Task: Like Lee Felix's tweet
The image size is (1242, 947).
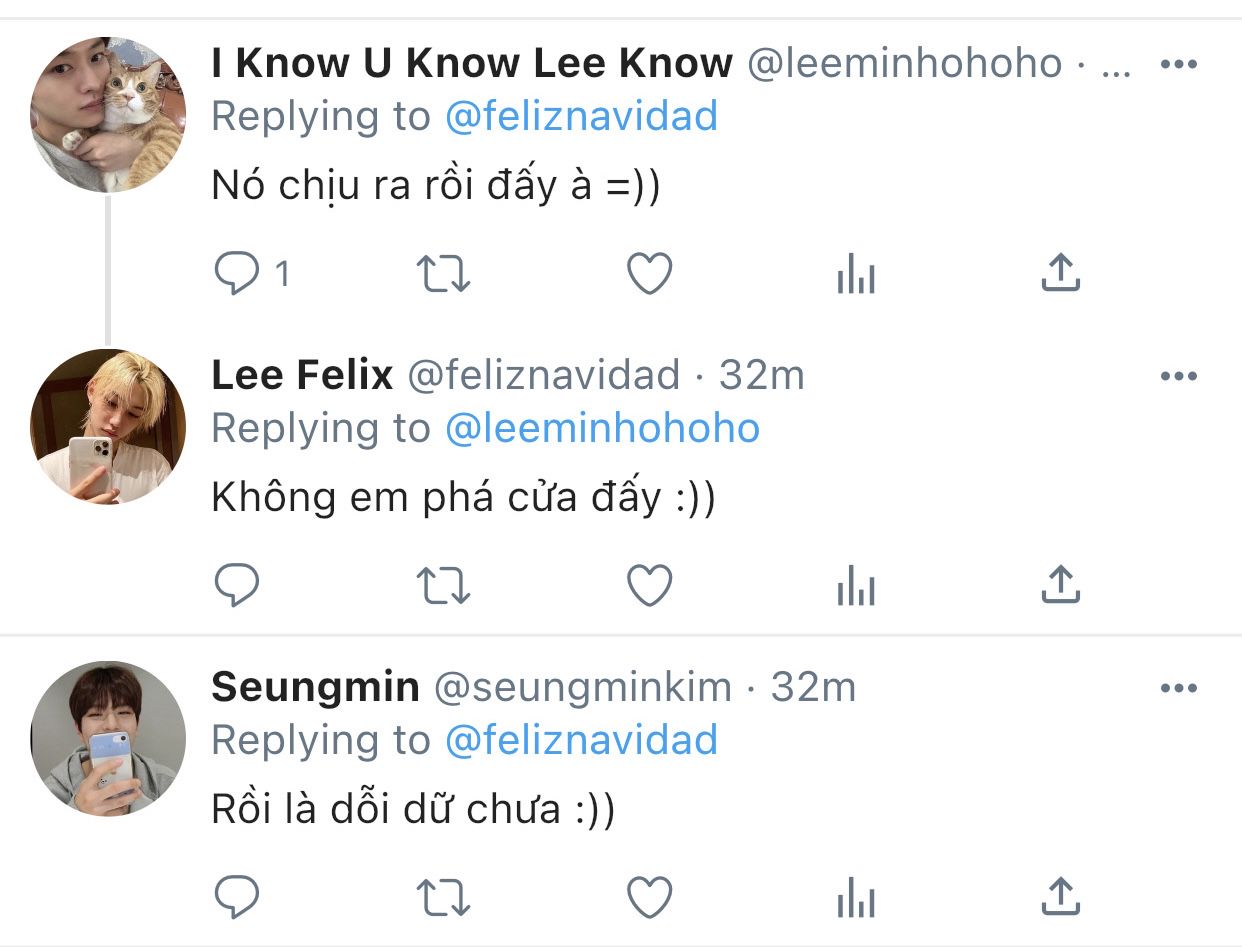Action: (650, 585)
